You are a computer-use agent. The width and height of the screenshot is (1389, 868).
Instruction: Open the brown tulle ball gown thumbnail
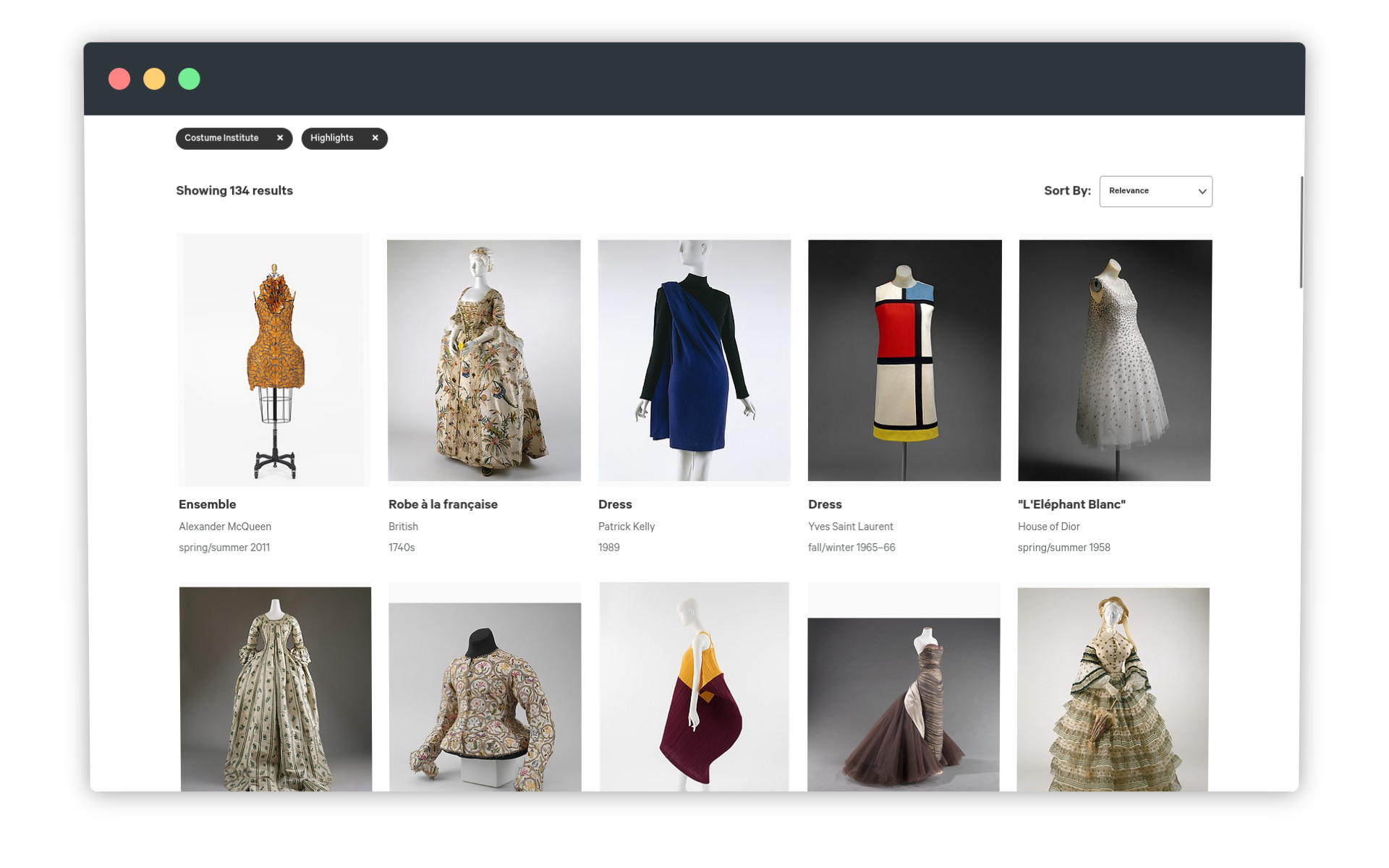[904, 704]
